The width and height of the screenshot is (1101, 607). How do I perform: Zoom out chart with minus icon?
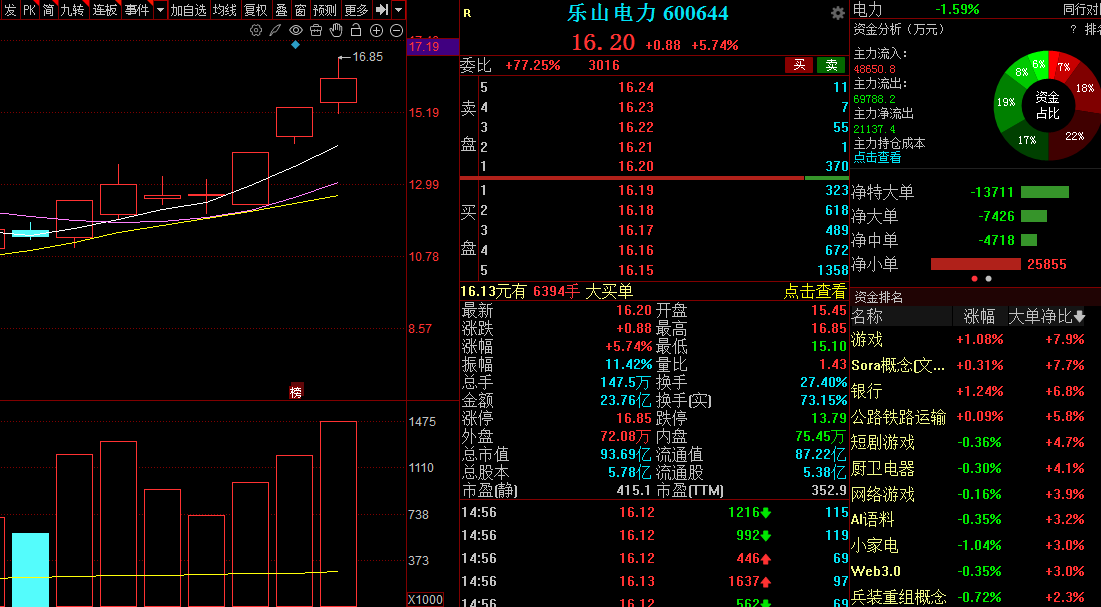pyautogui.click(x=396, y=30)
